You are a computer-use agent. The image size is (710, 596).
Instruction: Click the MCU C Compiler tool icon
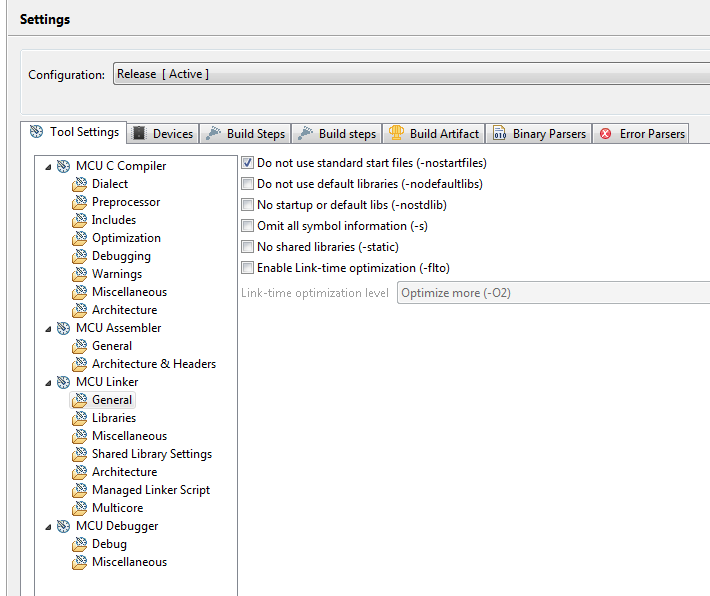[63, 166]
